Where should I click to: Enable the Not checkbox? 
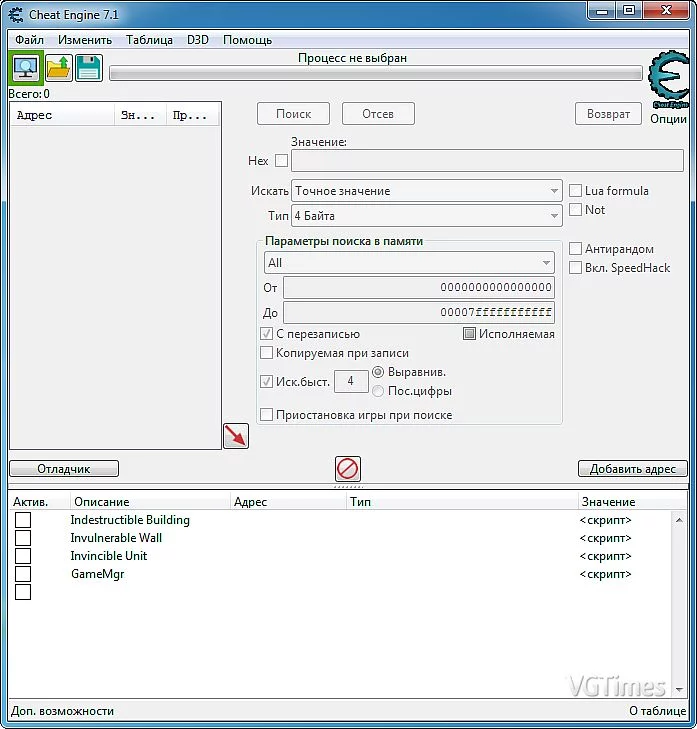(x=576, y=210)
